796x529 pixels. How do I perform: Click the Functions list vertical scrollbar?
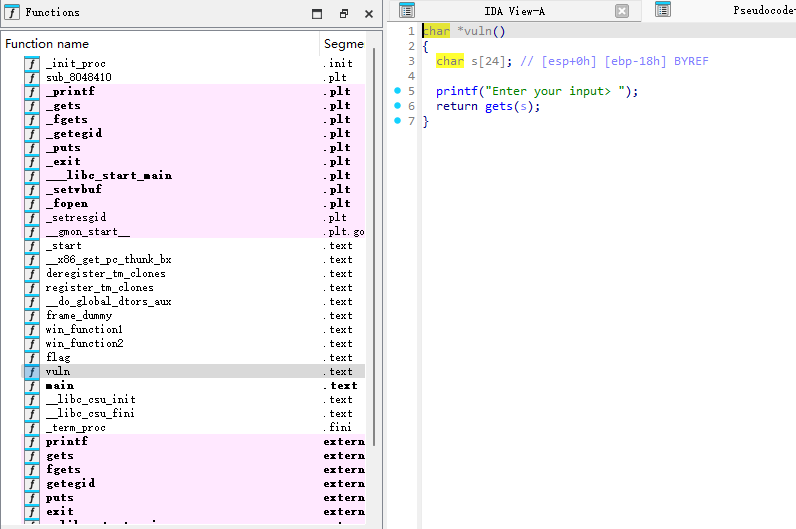(x=375, y=250)
